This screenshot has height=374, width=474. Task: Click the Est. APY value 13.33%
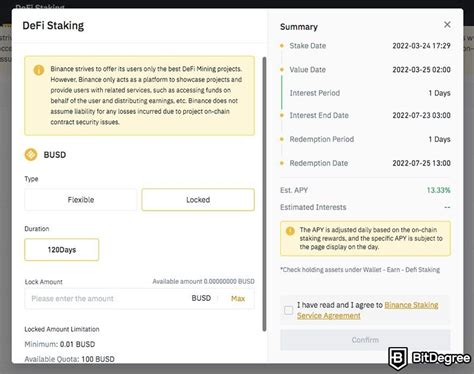(x=438, y=190)
